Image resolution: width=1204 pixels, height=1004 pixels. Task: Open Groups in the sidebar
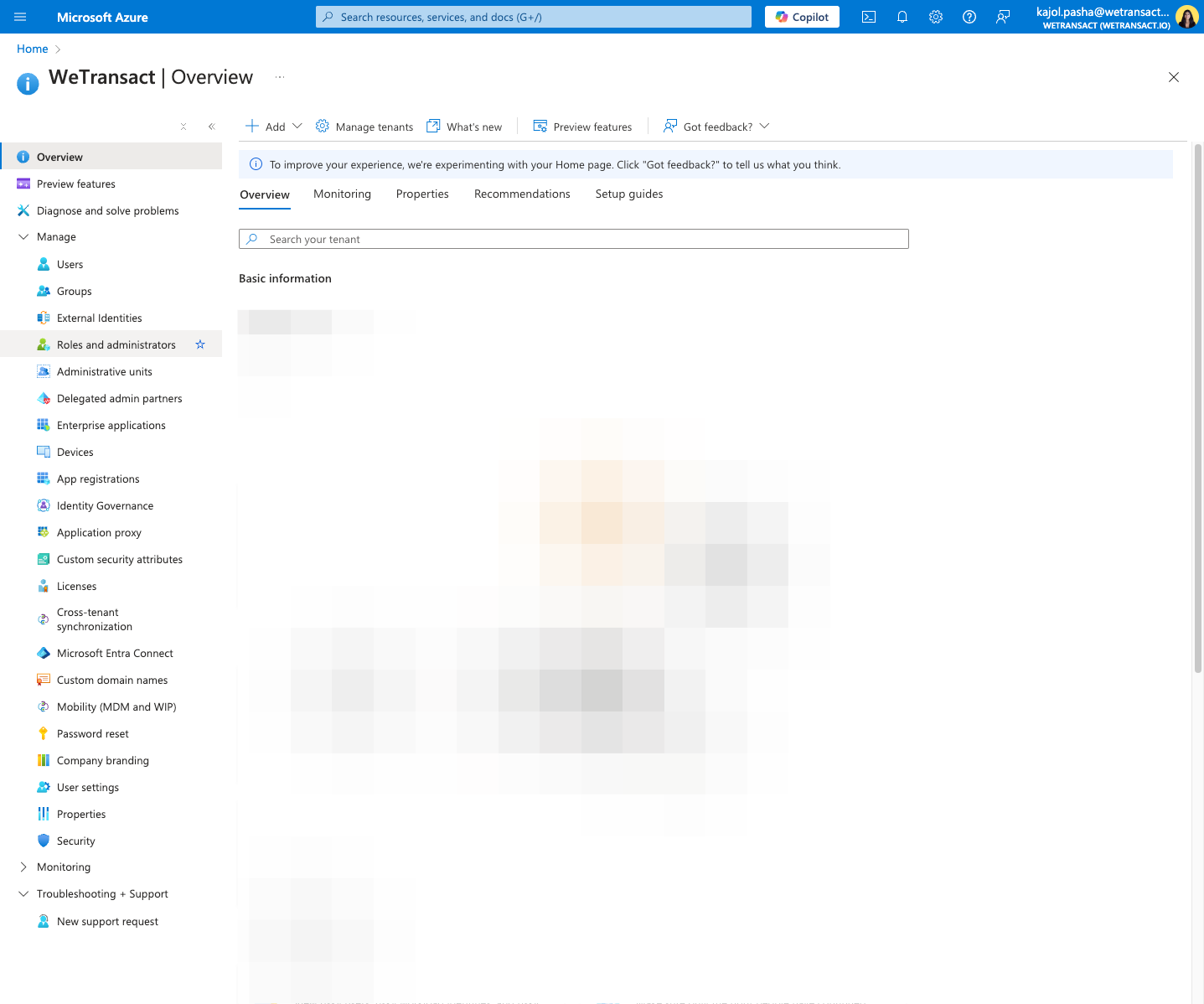point(75,292)
